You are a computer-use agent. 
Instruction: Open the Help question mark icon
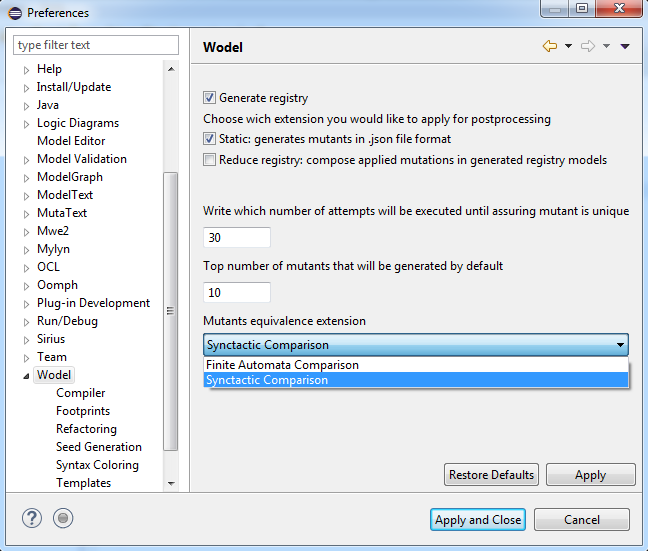click(32, 518)
